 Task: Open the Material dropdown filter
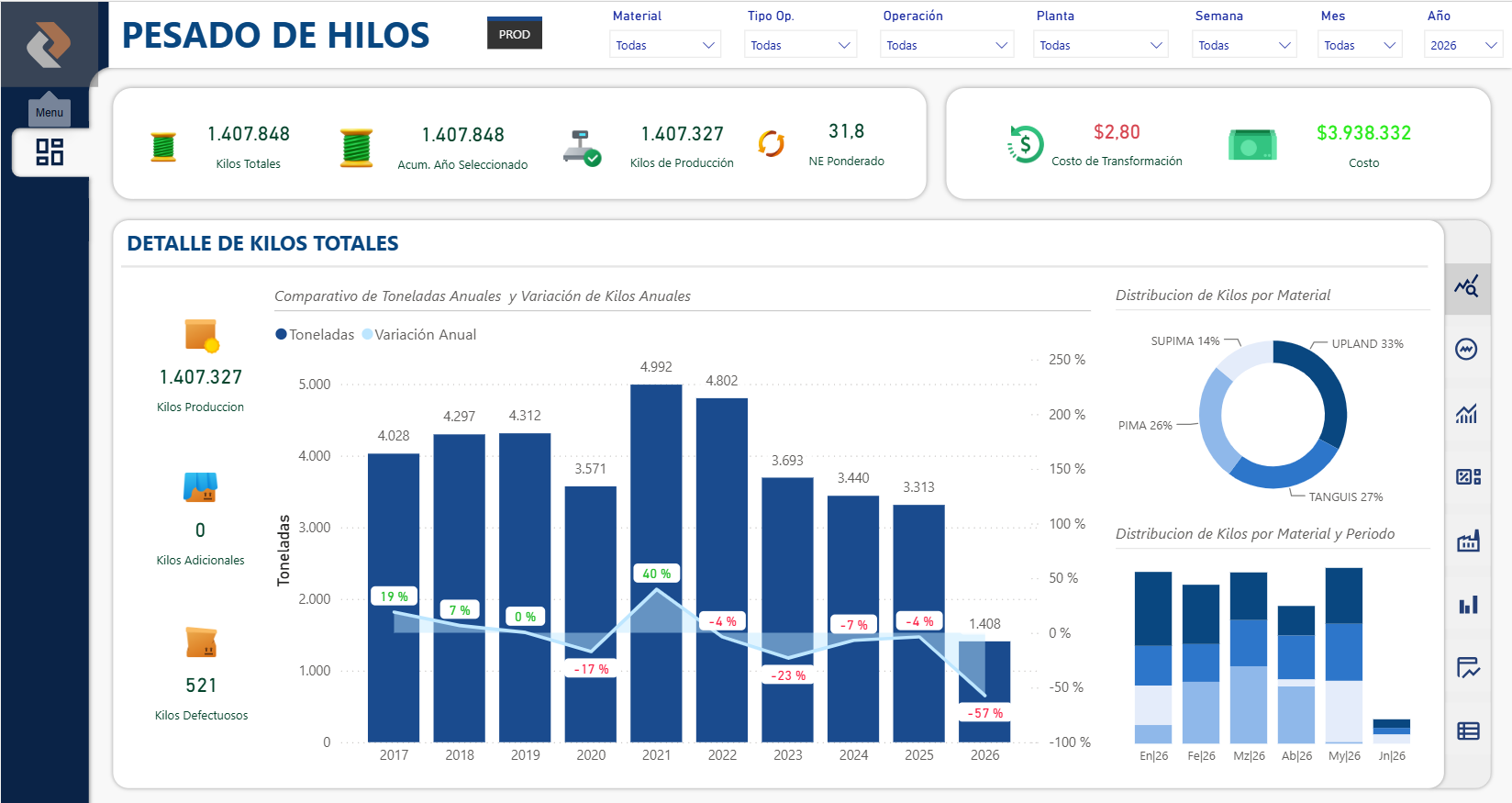[665, 45]
